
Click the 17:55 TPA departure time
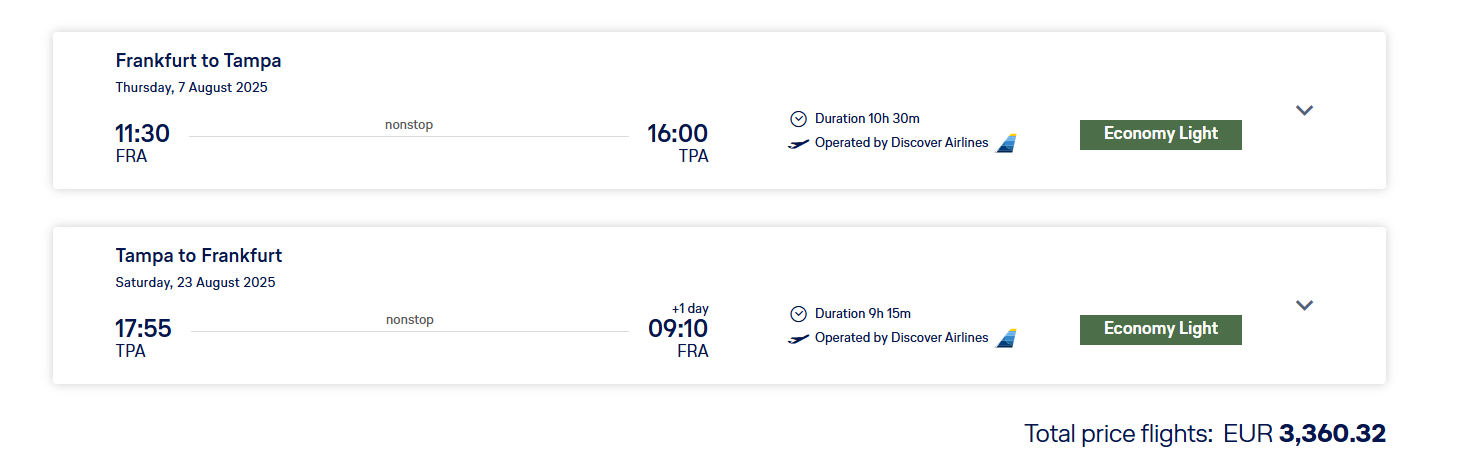coord(143,329)
